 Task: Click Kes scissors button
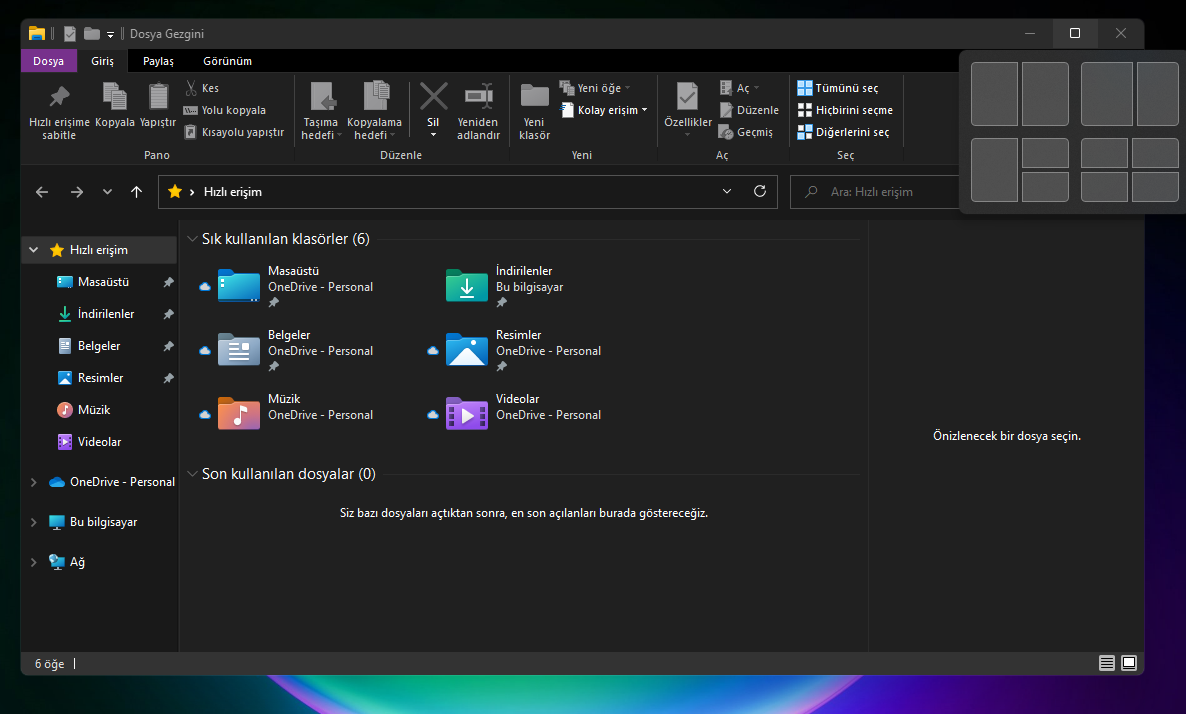tap(203, 88)
